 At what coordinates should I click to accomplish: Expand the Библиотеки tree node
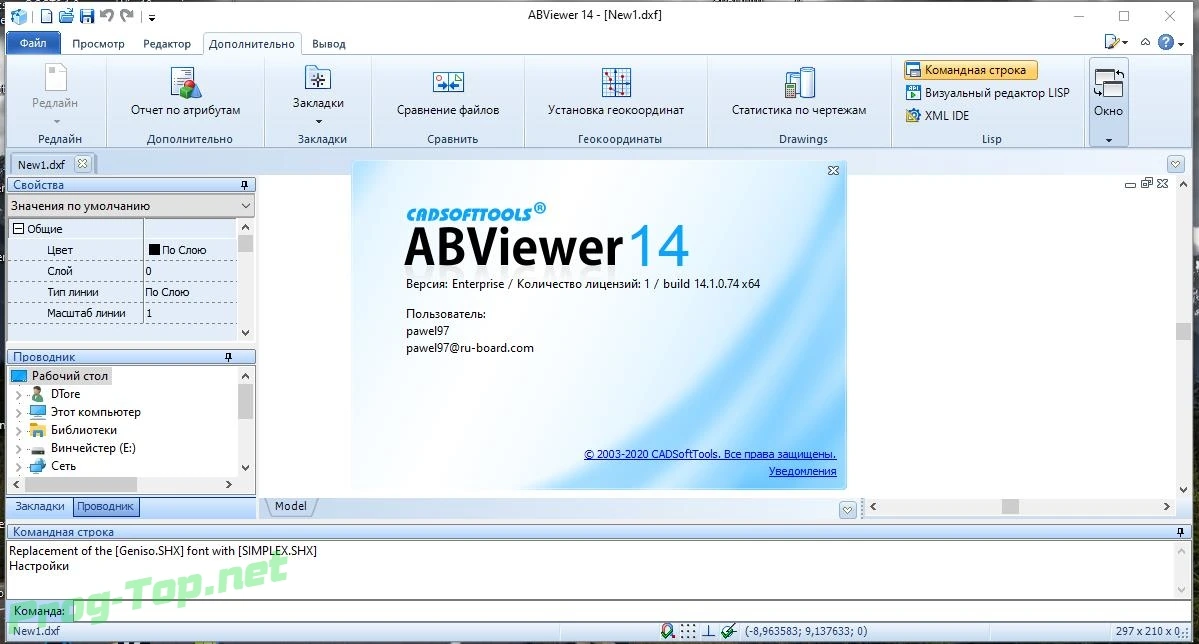[18, 431]
